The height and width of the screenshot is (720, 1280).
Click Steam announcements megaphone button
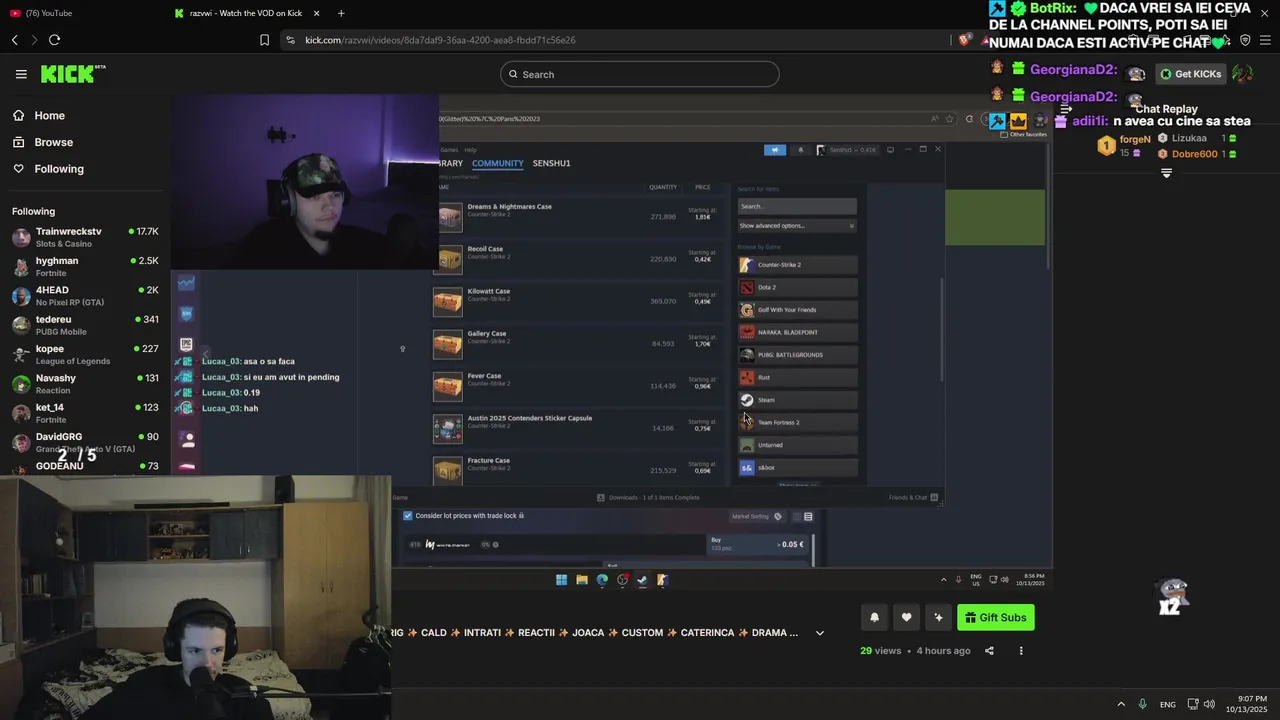pyautogui.click(x=775, y=150)
